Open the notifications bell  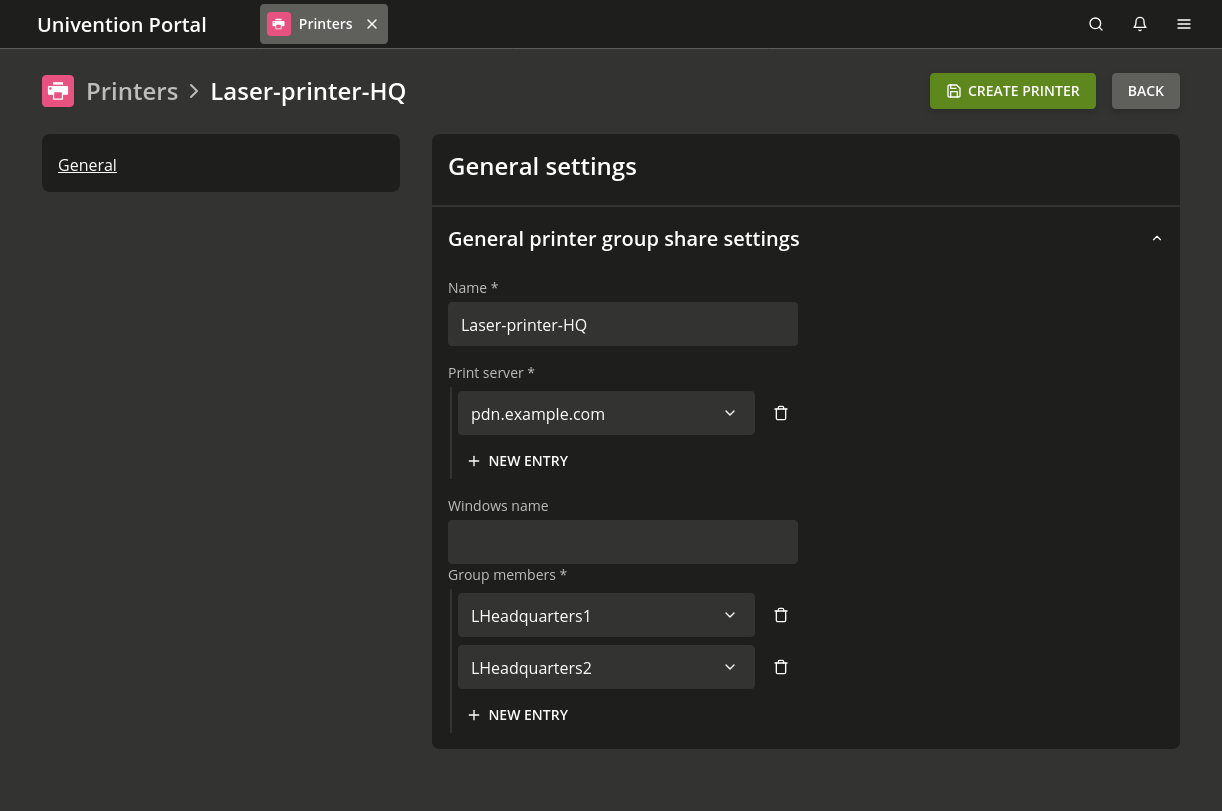coord(1140,23)
